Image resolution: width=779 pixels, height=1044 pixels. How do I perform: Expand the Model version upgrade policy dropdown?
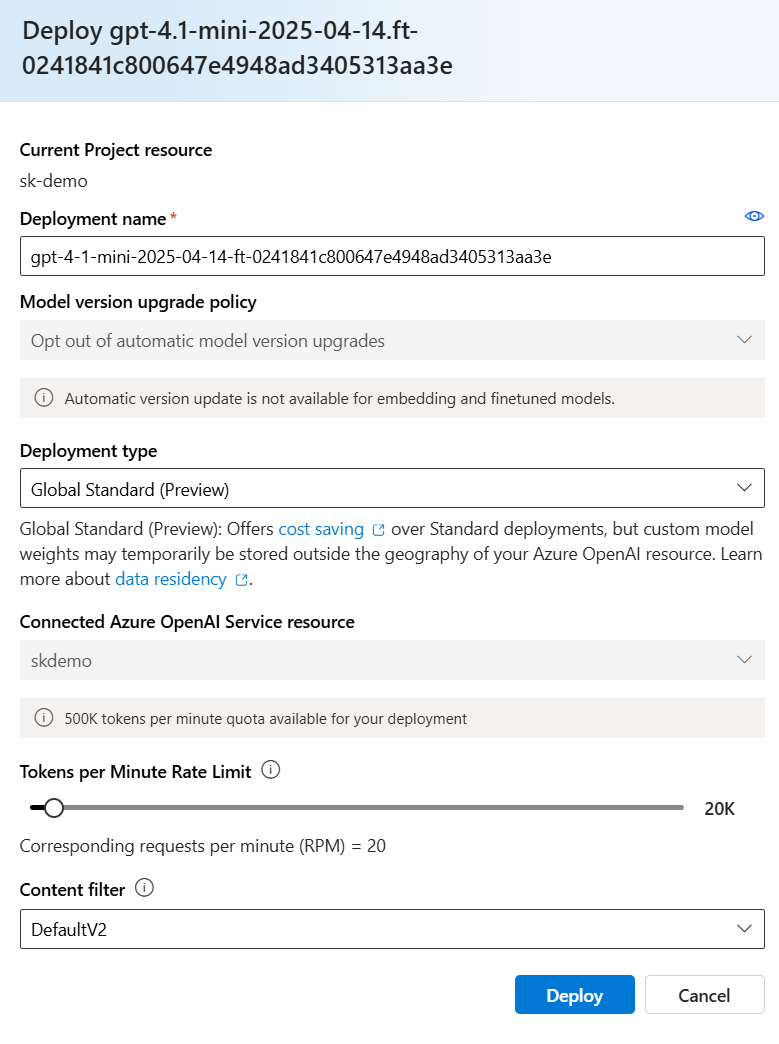pyautogui.click(x=392, y=340)
